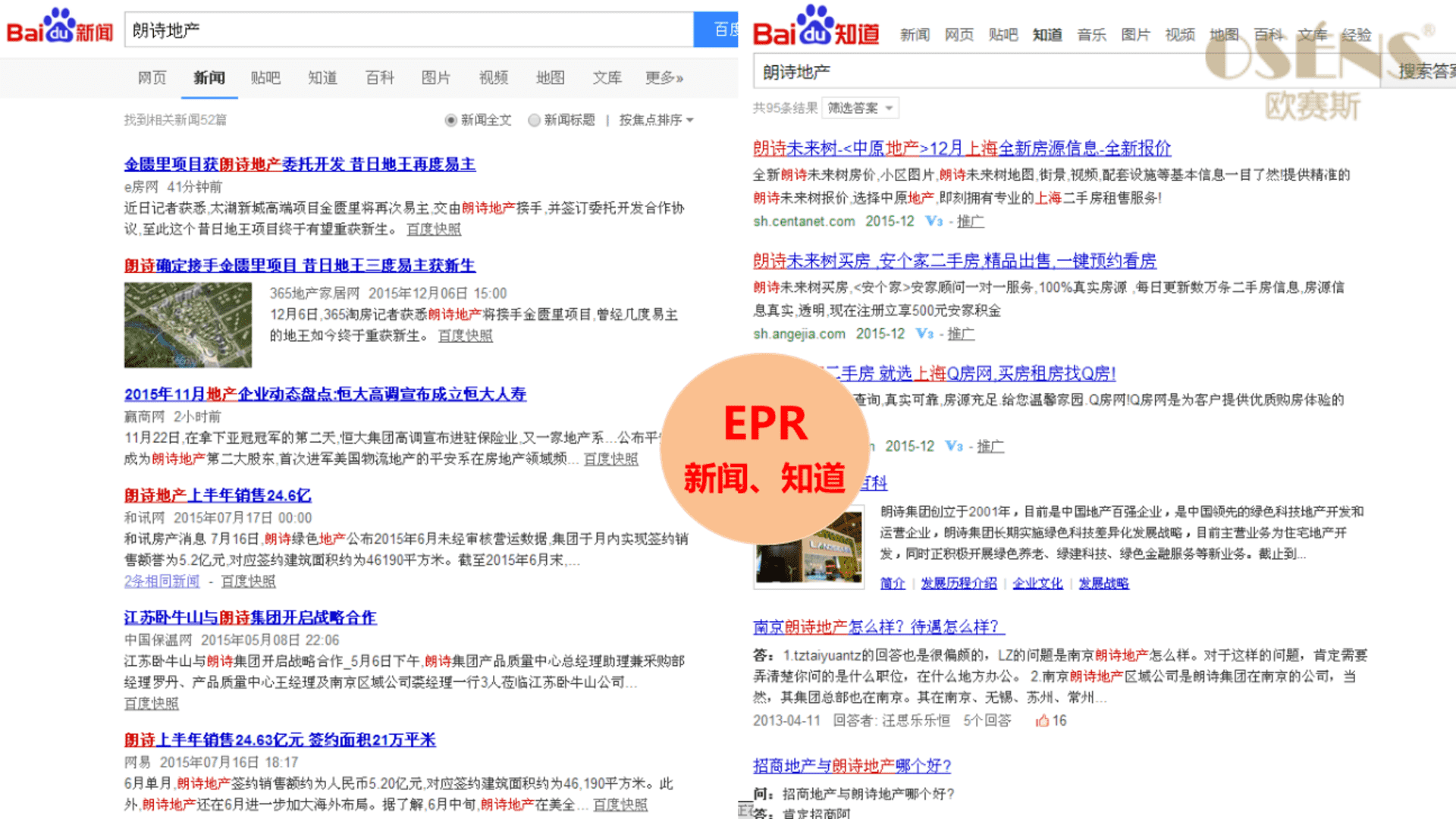The image size is (1456, 819).
Task: Open 图片 in Baidu Zhidao top navigation
Action: pos(1136,35)
